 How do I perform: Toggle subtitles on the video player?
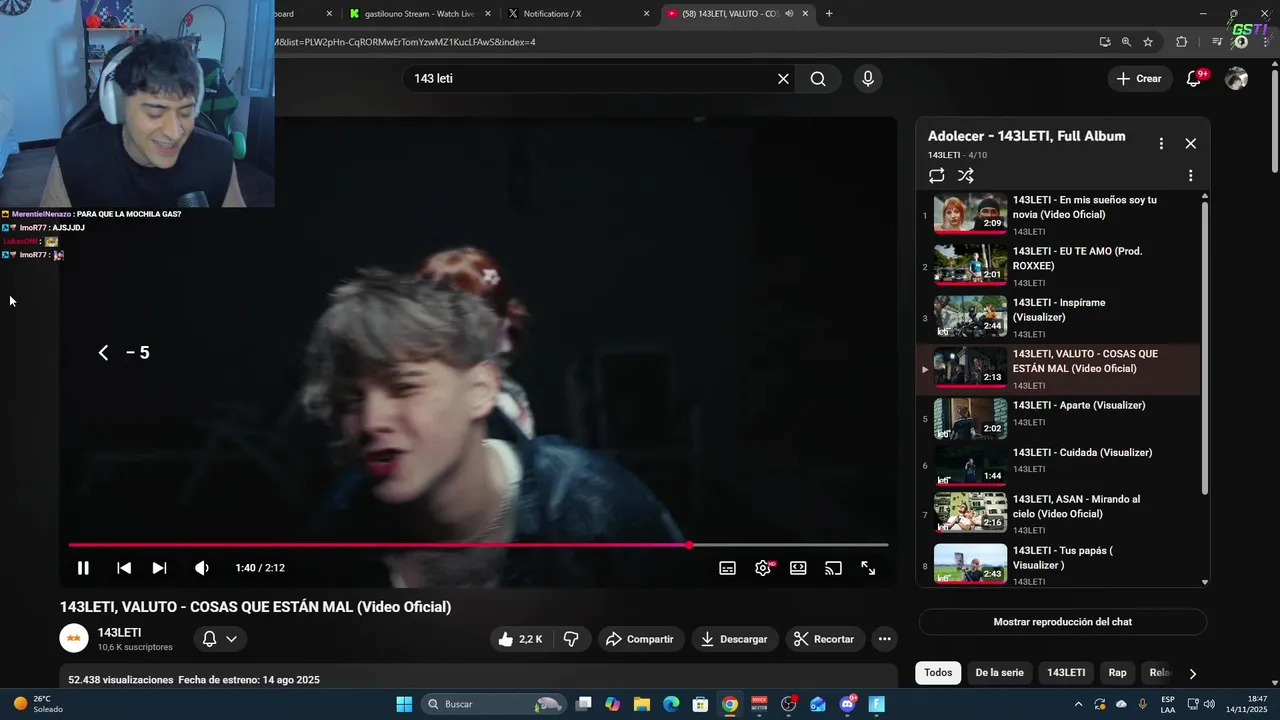(x=728, y=568)
